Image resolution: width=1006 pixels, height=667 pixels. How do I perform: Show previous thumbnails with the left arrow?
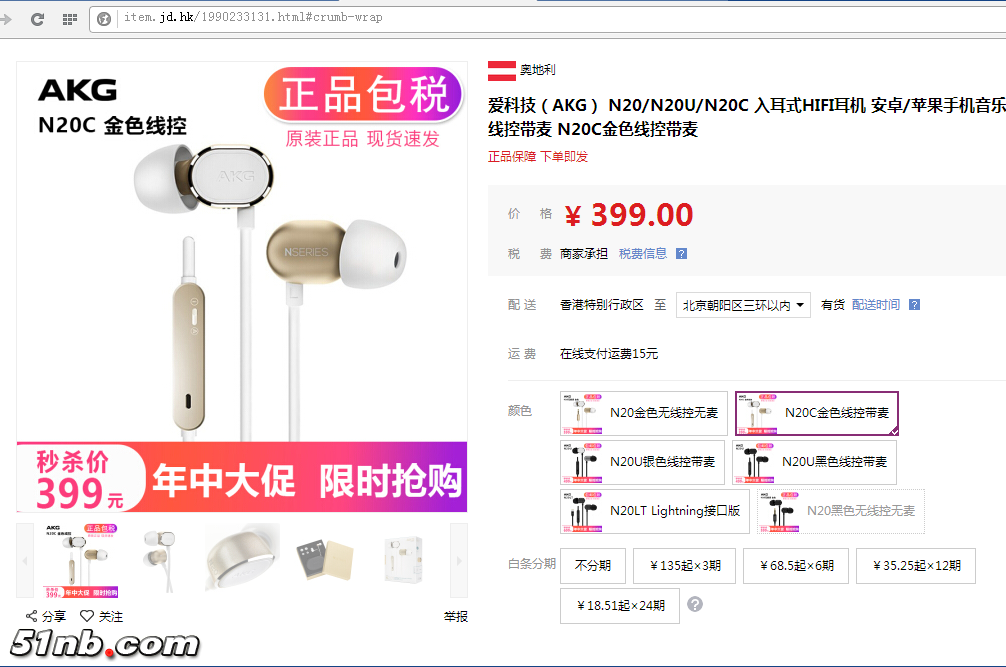point(25,561)
